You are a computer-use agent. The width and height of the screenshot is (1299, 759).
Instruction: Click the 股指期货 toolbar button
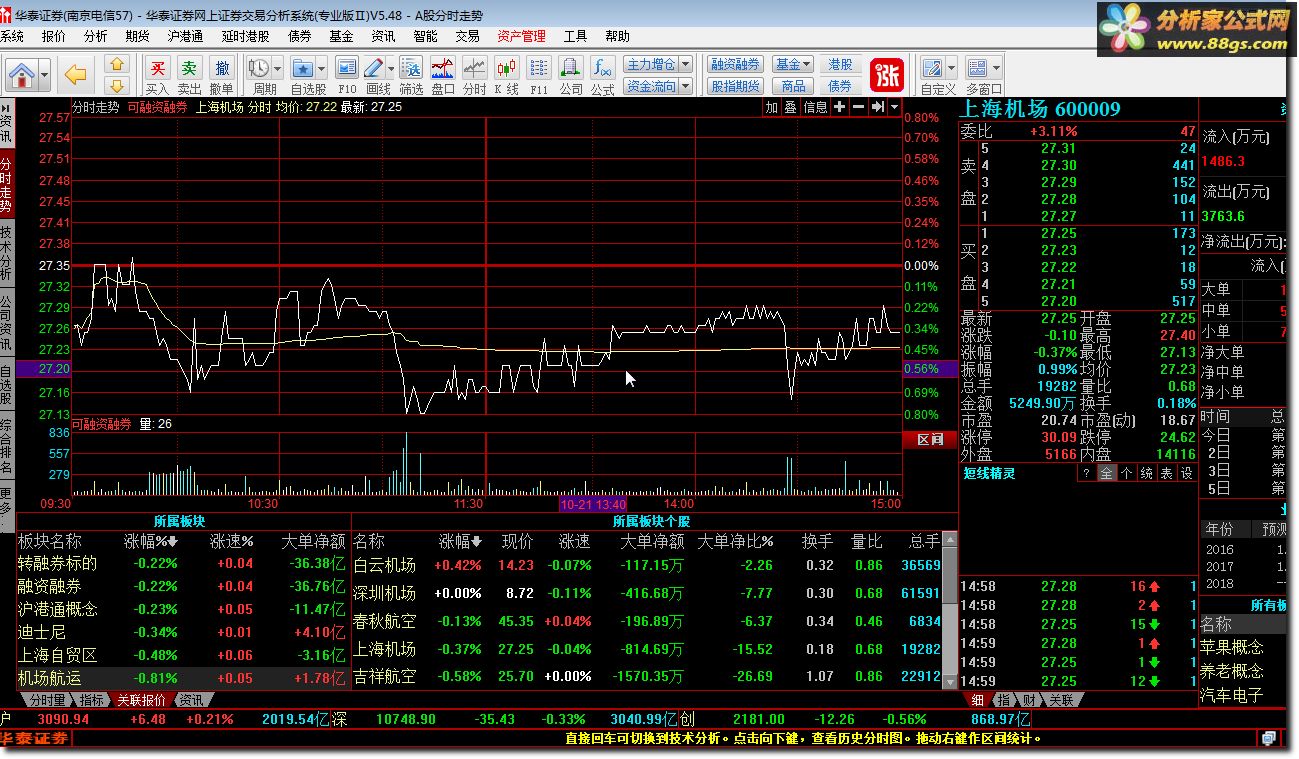pyautogui.click(x=735, y=87)
